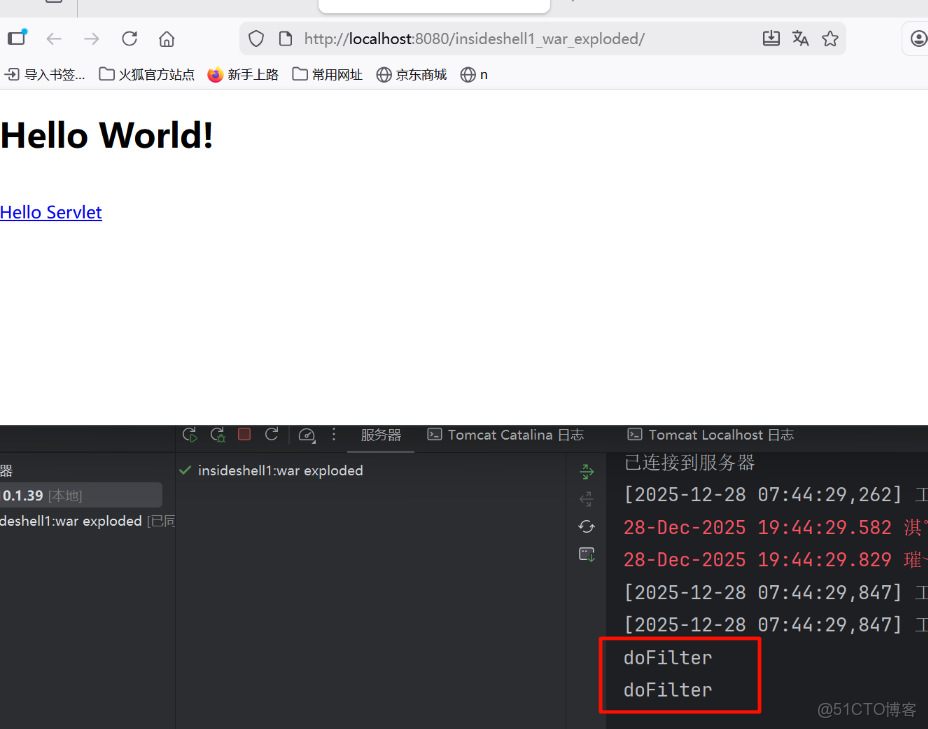Viewport: 928px width, 729px height.
Task: Click the scroll-to-end console icon
Action: click(x=587, y=554)
